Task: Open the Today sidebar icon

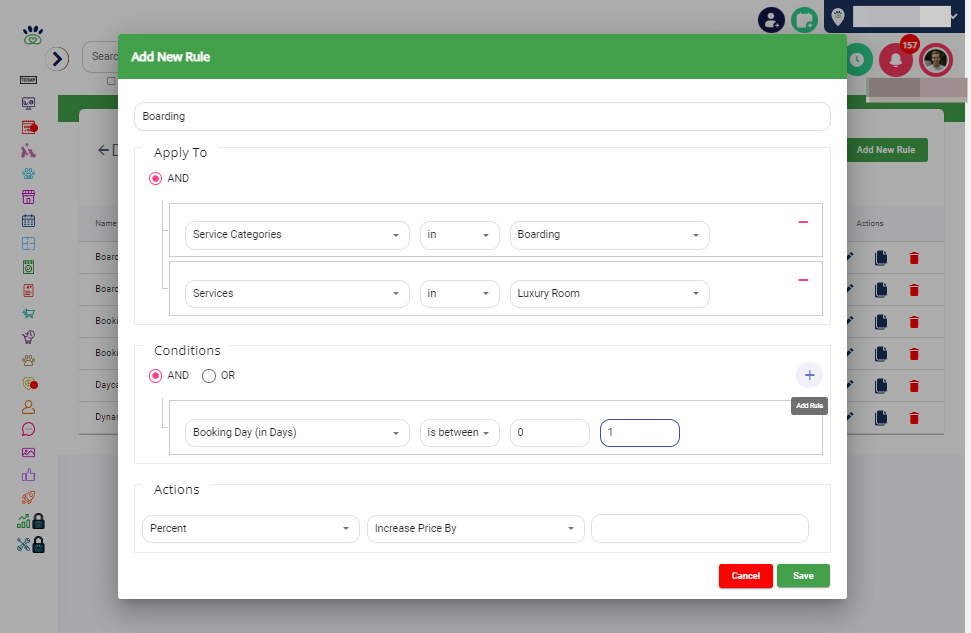Action: click(28, 80)
